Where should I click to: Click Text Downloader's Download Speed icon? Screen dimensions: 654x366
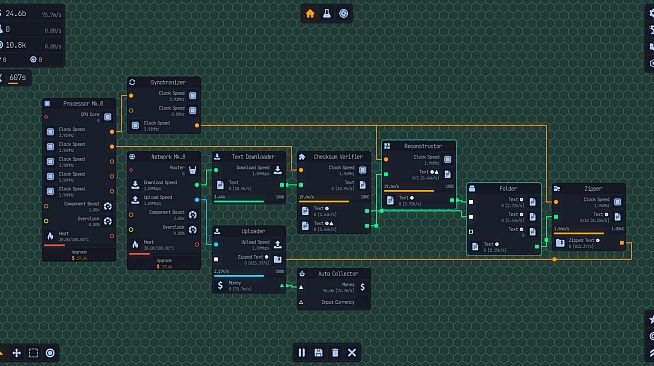click(278, 170)
